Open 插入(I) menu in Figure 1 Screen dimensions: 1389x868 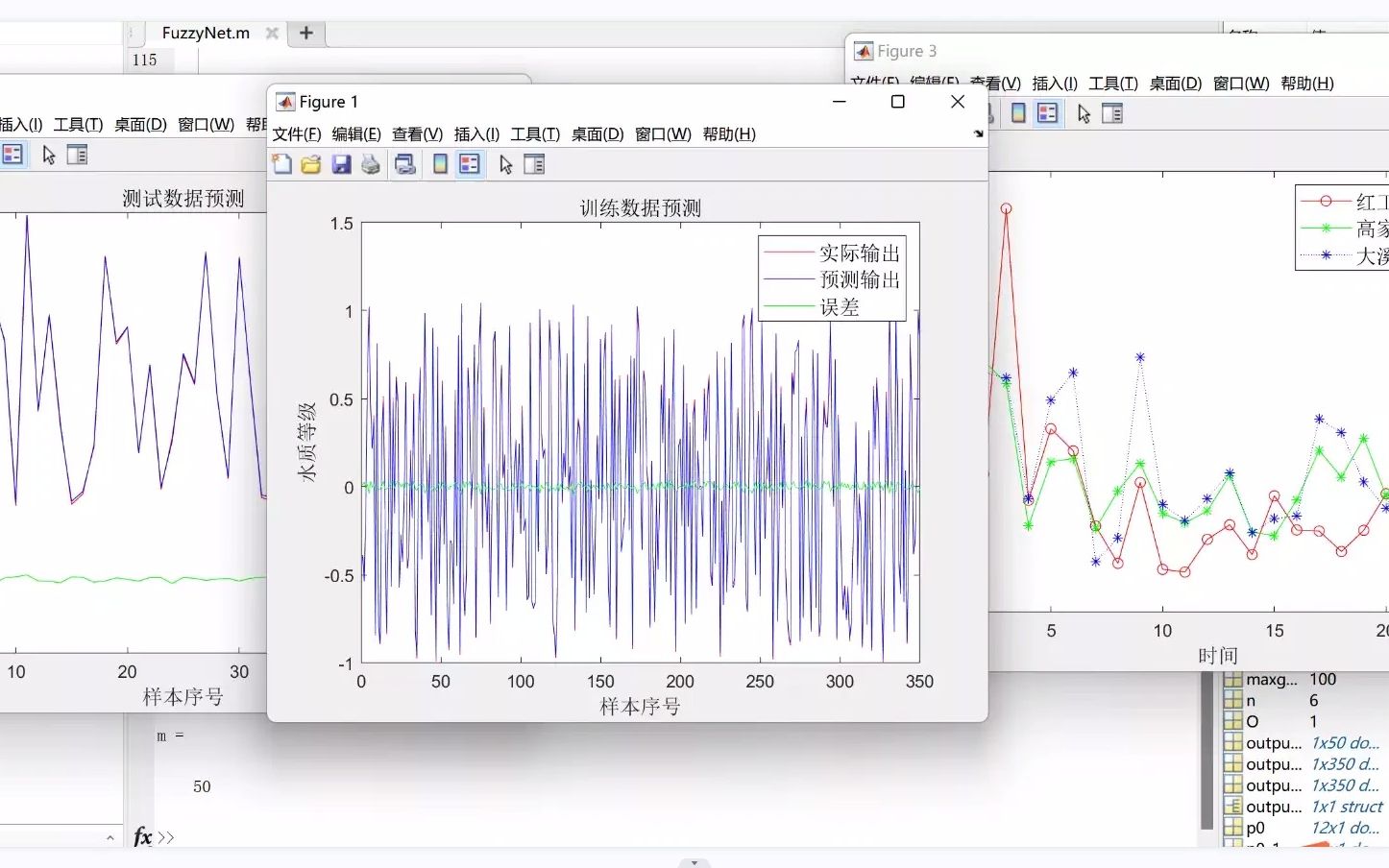coord(476,134)
